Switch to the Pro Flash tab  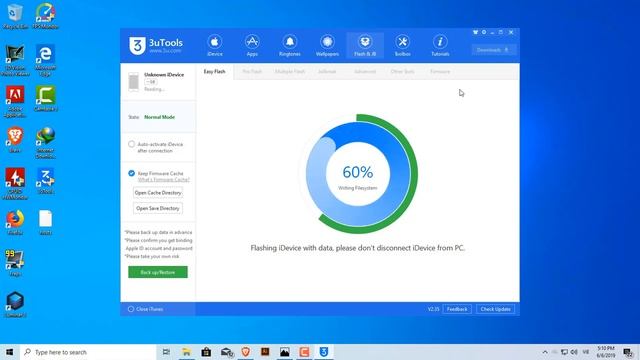pyautogui.click(x=252, y=71)
